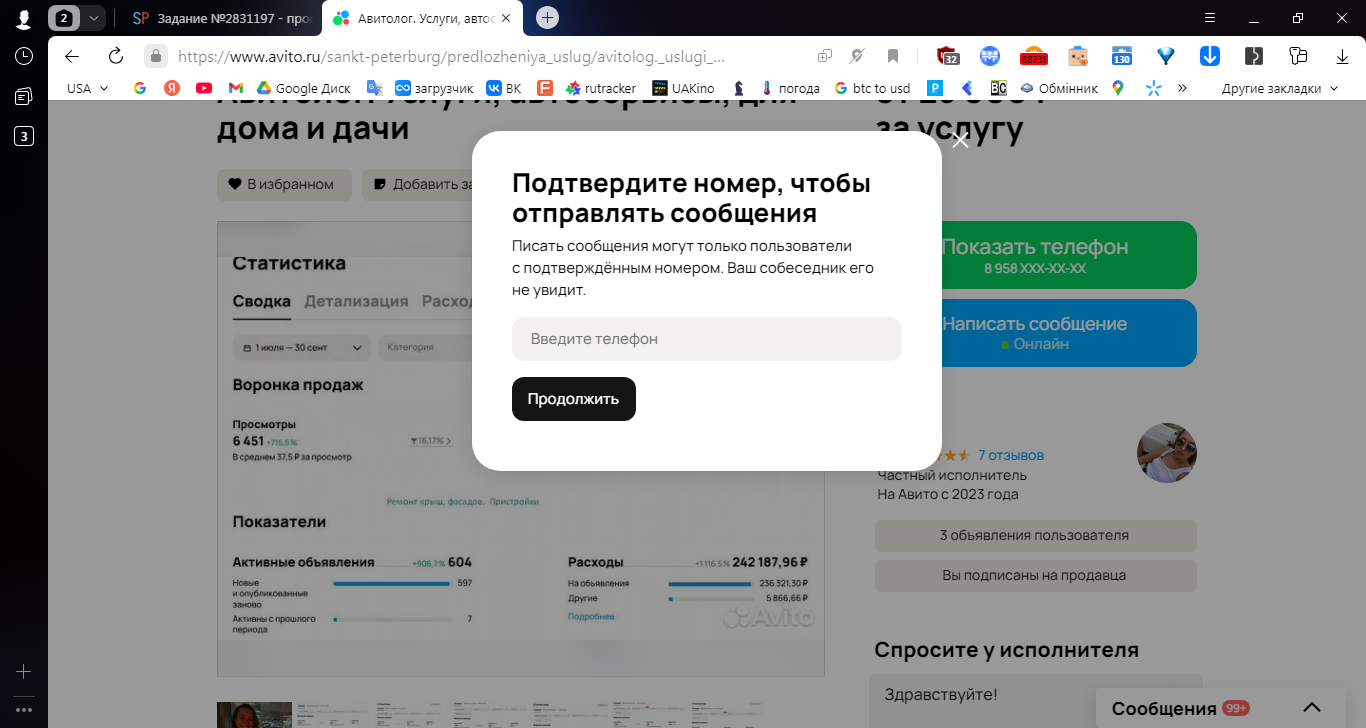
Task: Open the sidebar collections icon under history
Action: (24, 96)
